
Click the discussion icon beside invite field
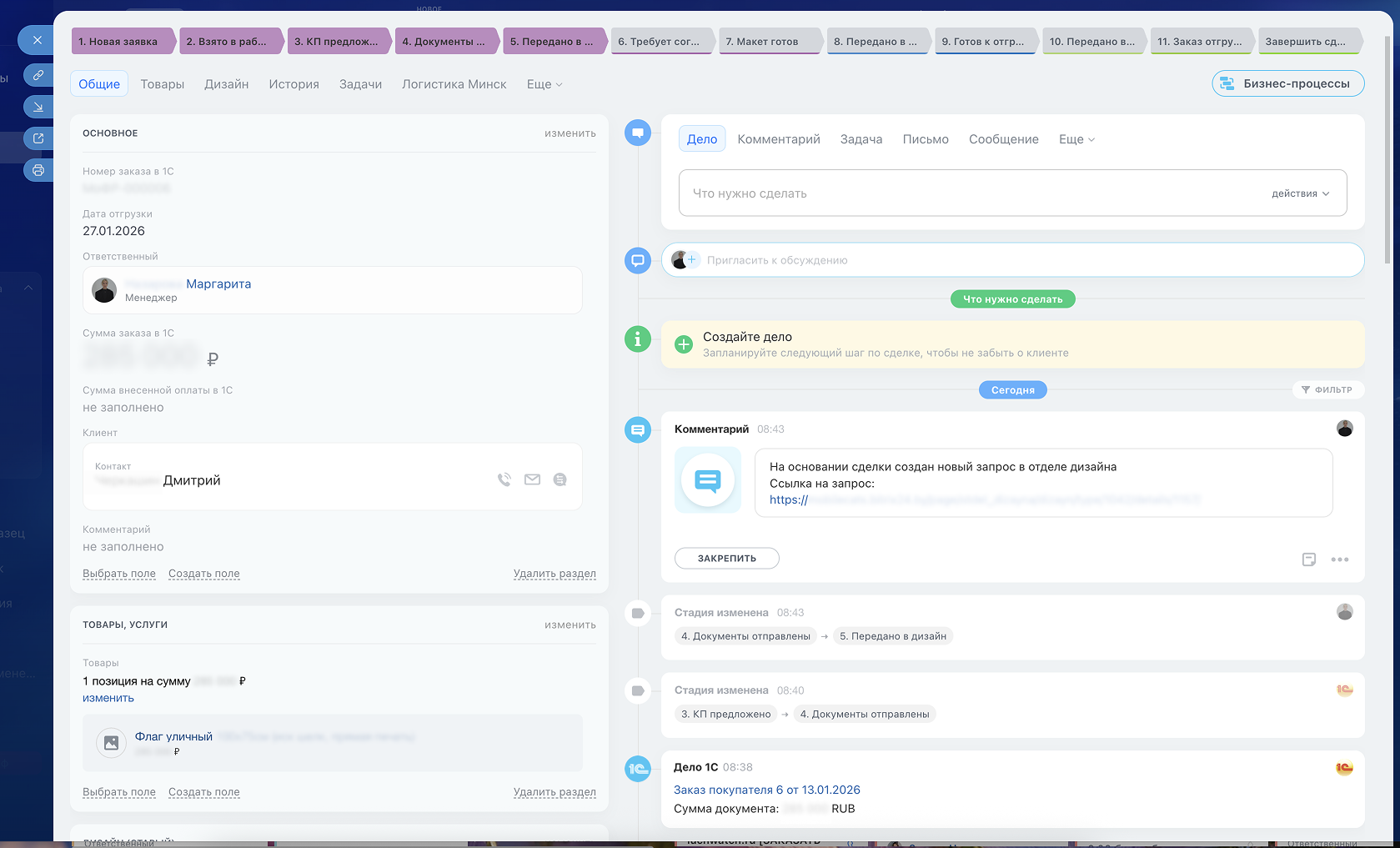click(638, 260)
